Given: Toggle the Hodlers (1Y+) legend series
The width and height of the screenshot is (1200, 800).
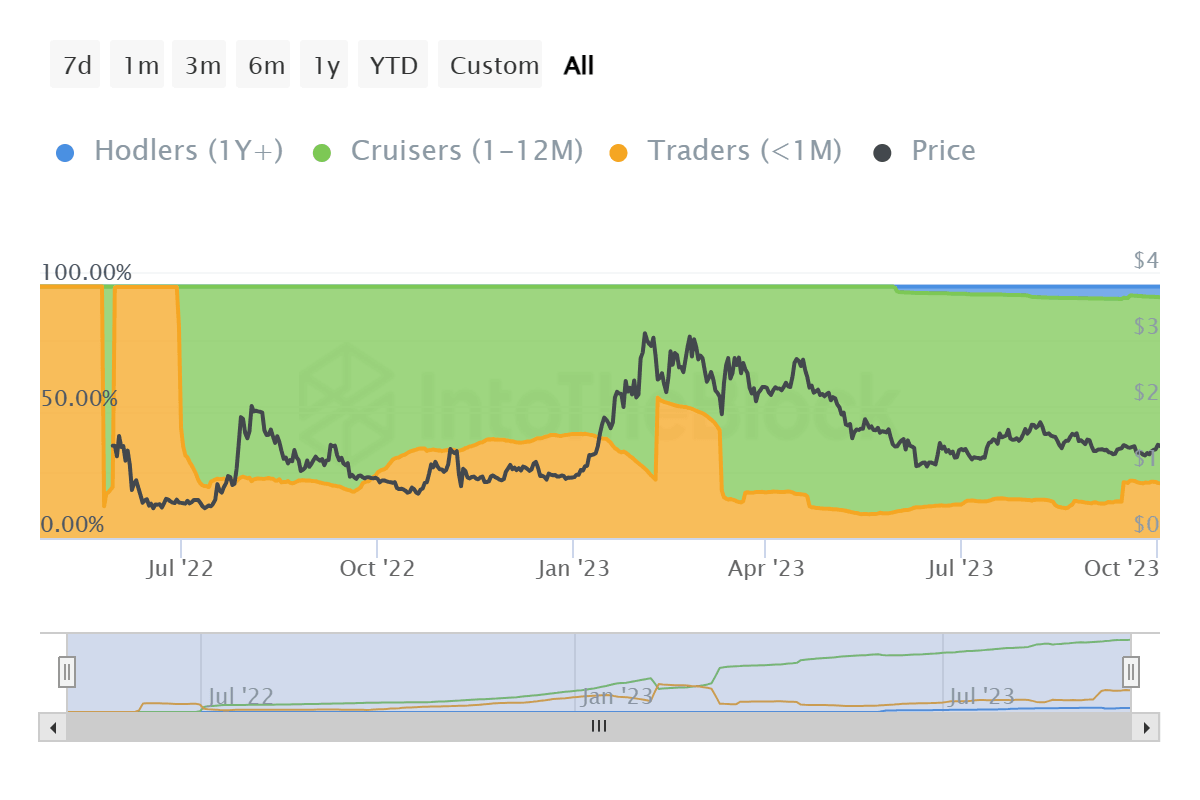Looking at the screenshot, I should click(188, 151).
